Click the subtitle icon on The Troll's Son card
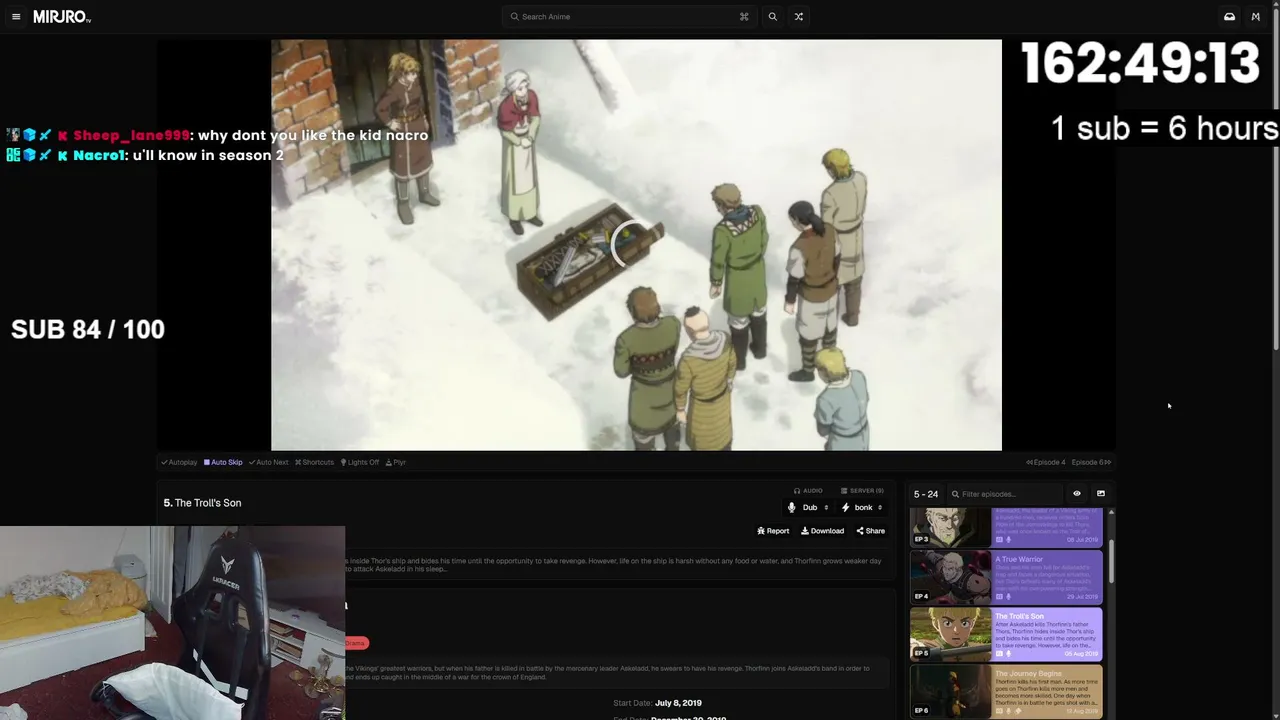This screenshot has height=720, width=1280. point(998,654)
